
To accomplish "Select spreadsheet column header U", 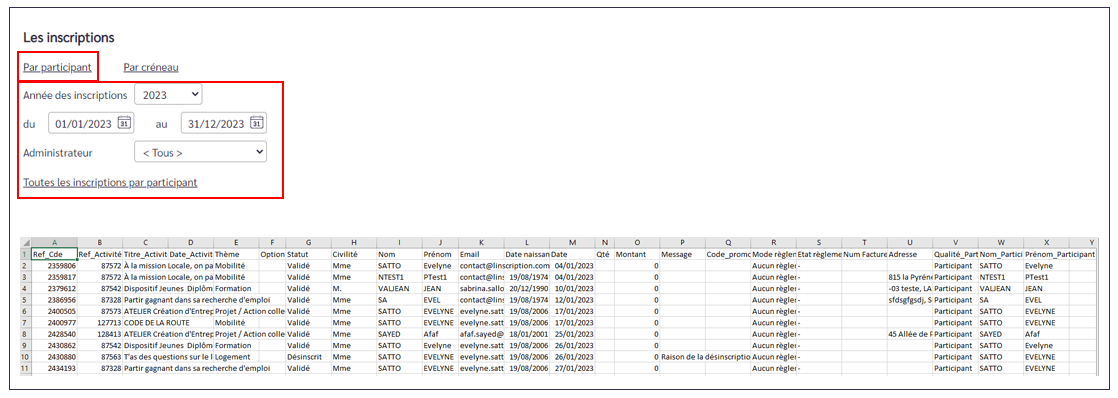I will (x=910, y=244).
